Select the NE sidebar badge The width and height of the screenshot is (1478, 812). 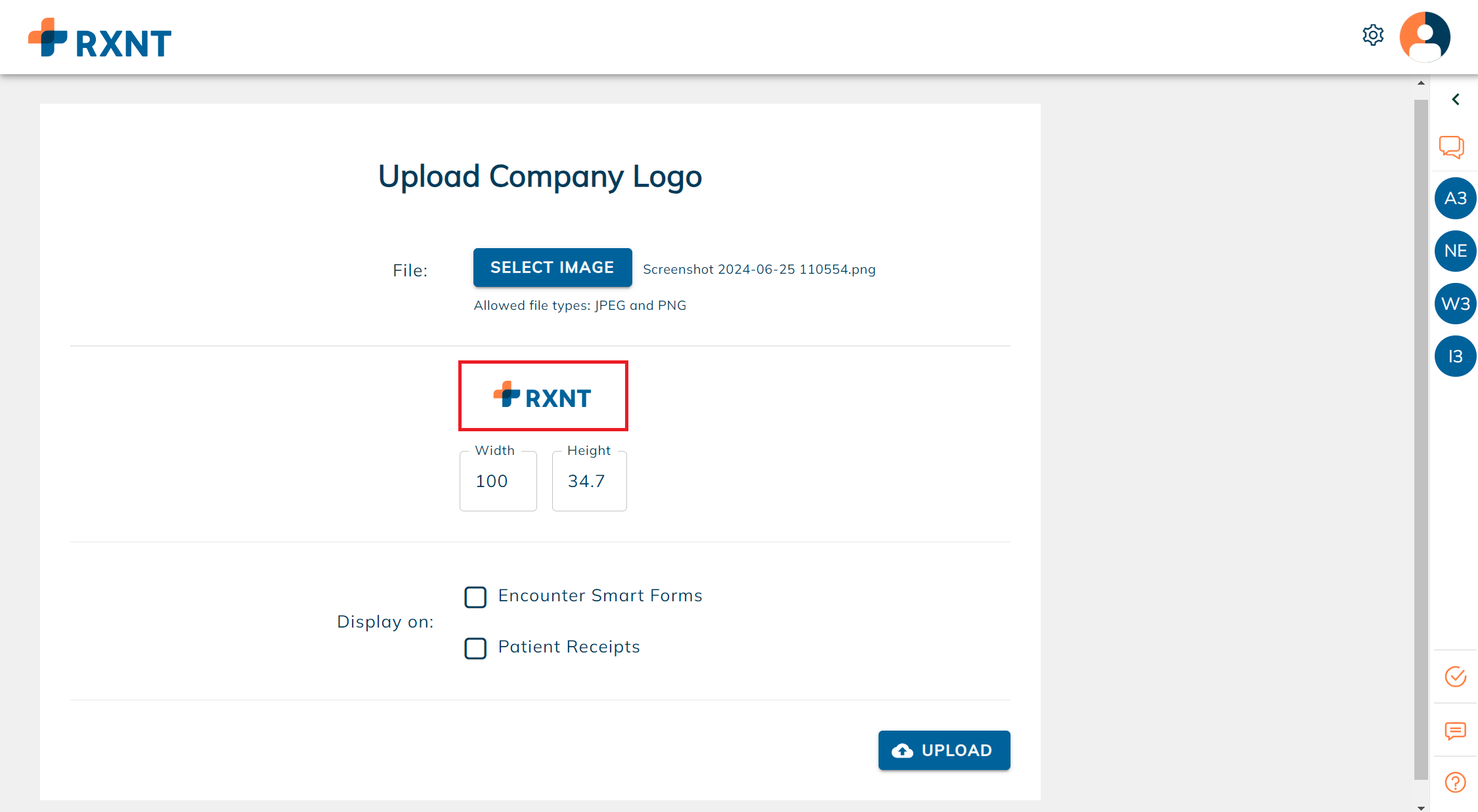click(1456, 251)
